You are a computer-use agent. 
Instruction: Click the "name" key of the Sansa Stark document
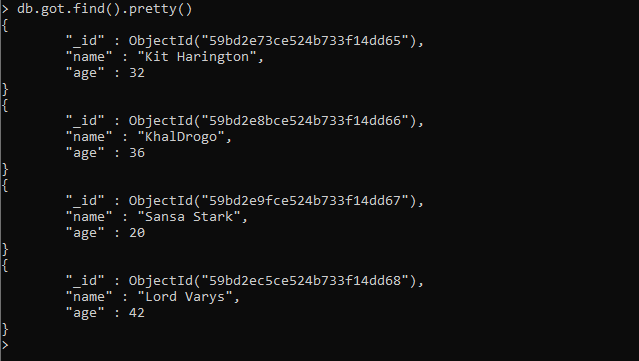(89, 216)
